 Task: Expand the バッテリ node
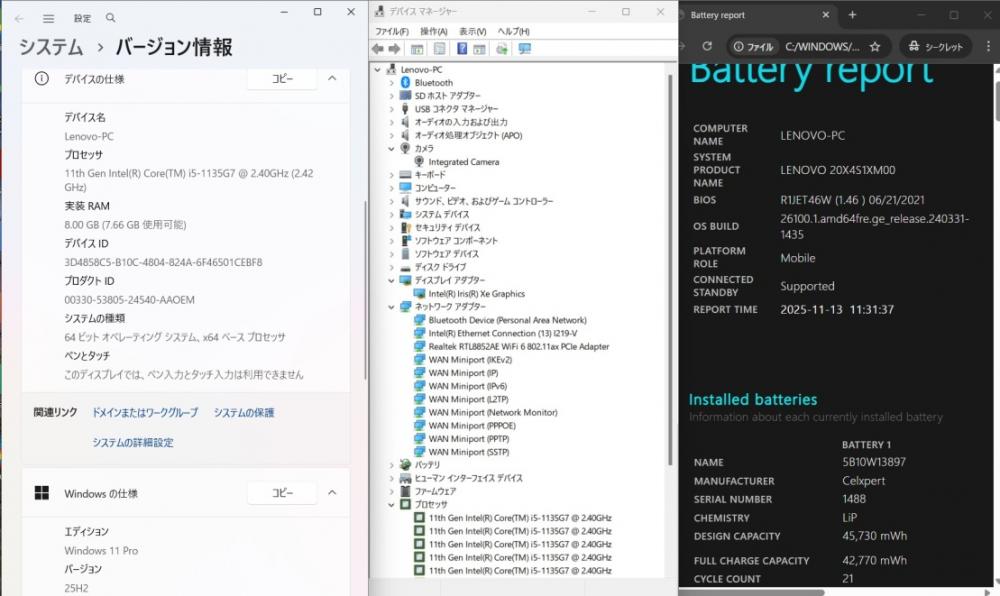(392, 465)
